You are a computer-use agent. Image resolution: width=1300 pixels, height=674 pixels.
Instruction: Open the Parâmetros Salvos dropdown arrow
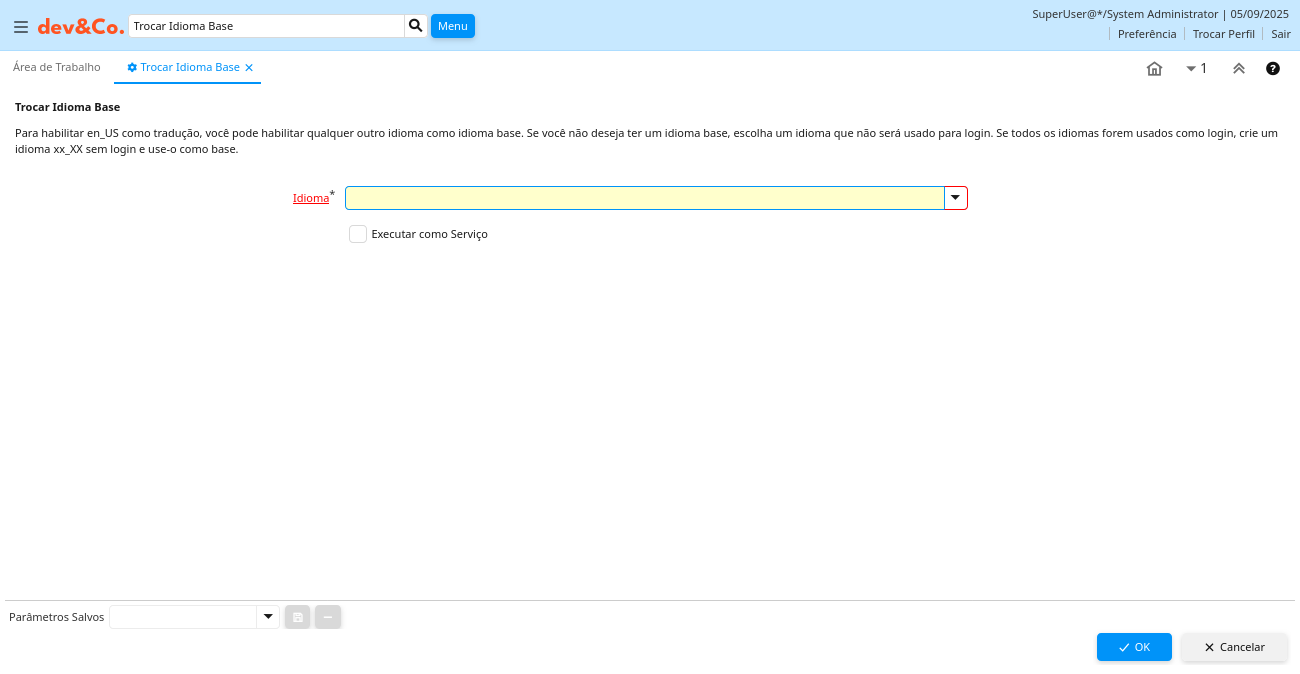[x=267, y=617]
